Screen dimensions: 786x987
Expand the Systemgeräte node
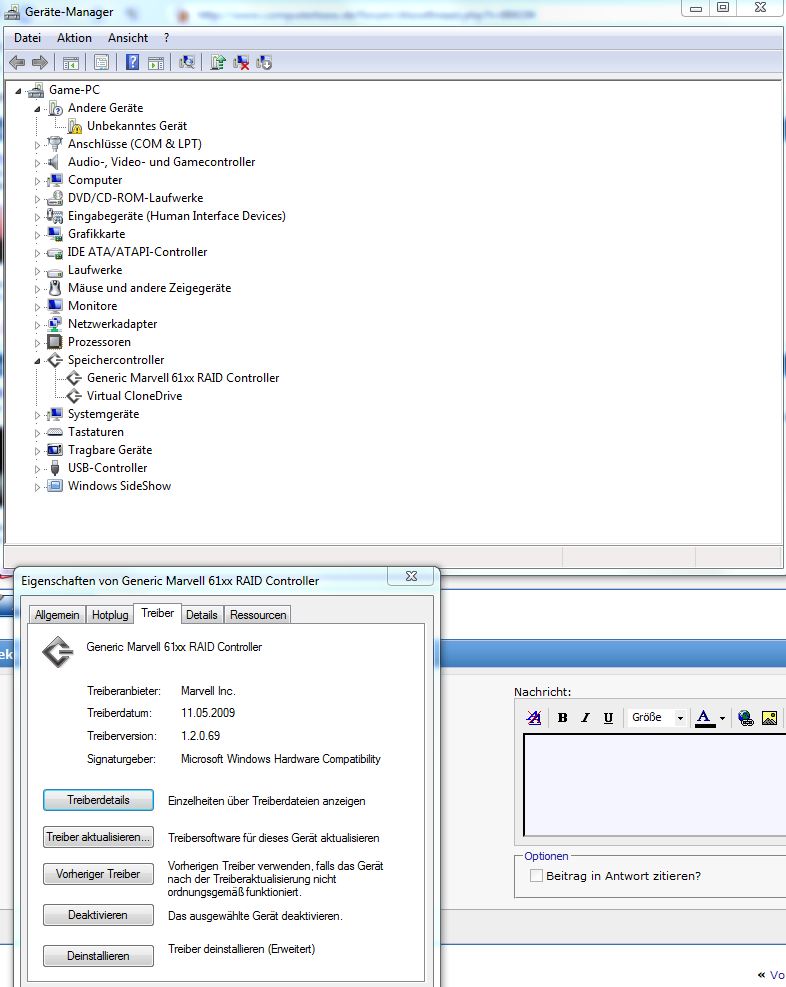[x=37, y=415]
